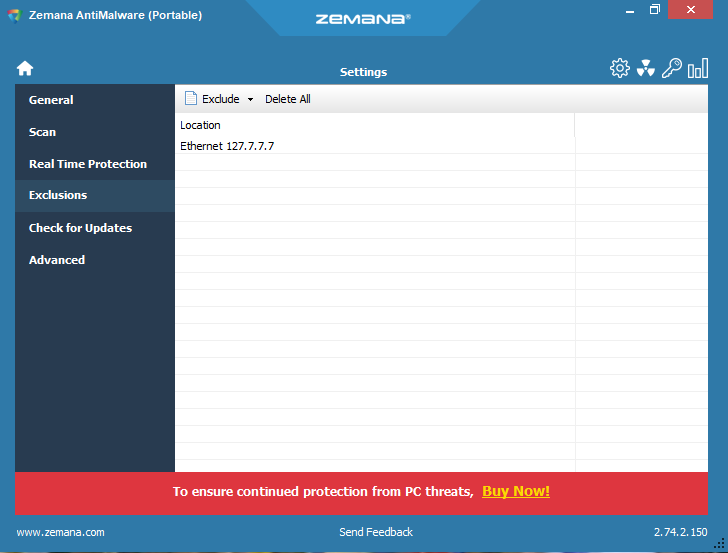Open the www.zemana.com link

(x=60, y=532)
